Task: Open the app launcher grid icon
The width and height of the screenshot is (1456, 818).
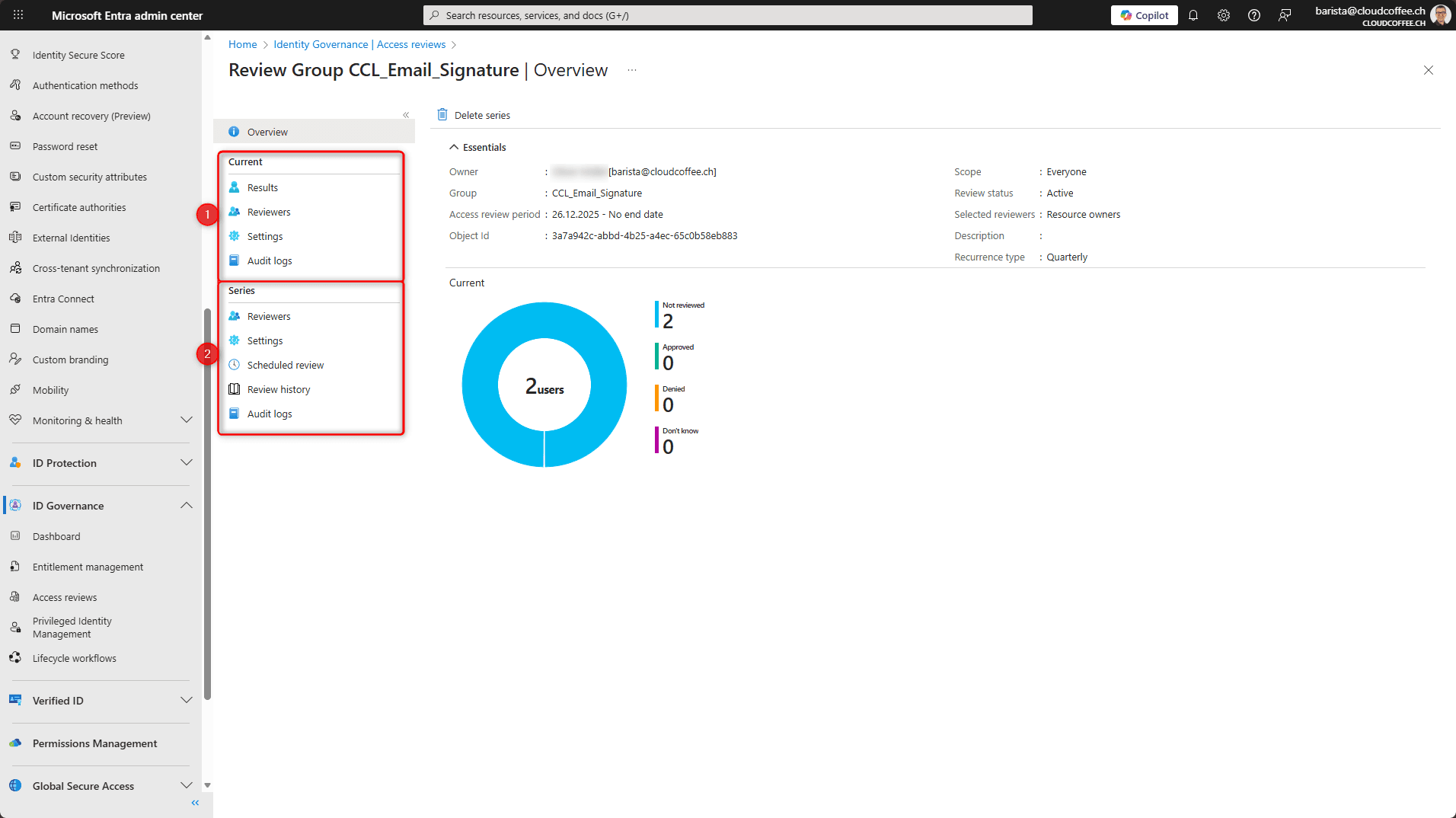Action: (18, 15)
